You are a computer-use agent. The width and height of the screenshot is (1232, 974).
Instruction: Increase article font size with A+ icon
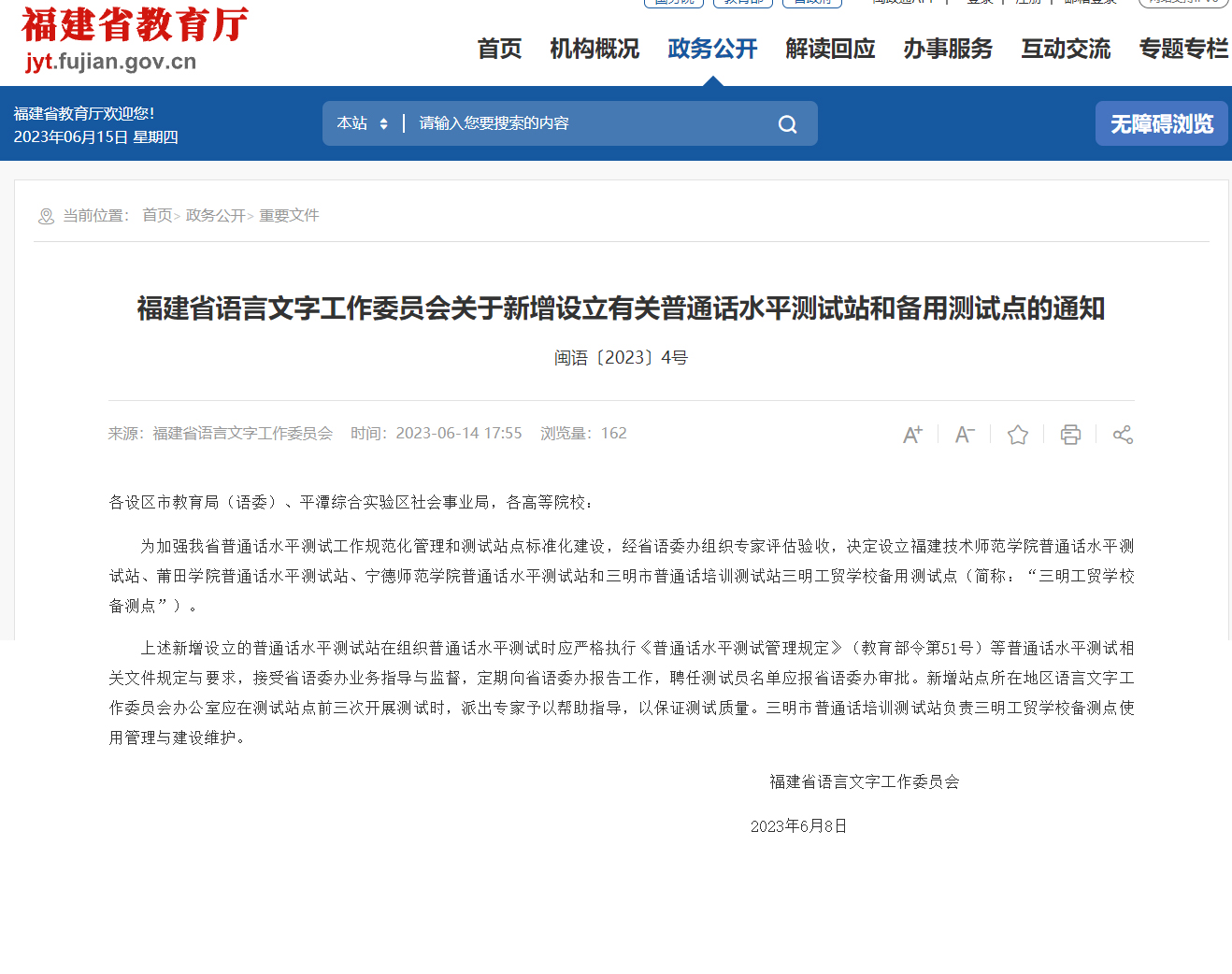coord(912,435)
